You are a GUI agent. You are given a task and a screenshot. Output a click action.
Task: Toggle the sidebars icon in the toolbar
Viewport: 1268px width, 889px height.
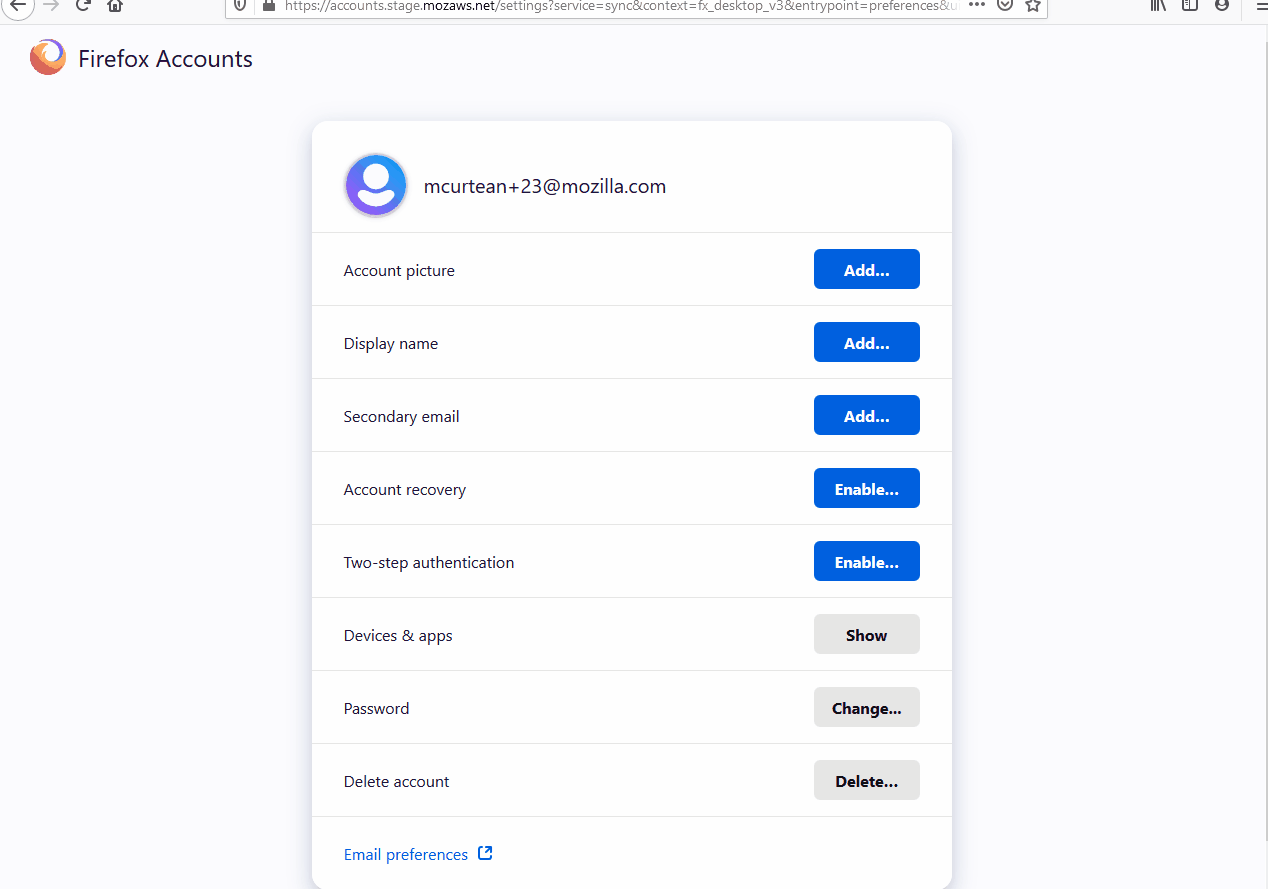1190,5
